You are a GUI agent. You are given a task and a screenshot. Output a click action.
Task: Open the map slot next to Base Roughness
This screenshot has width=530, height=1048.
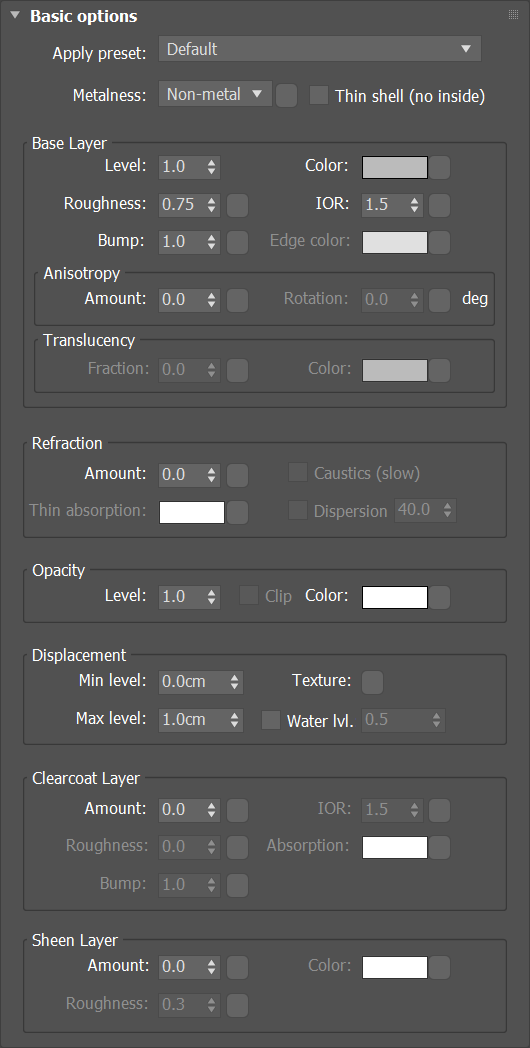(237, 205)
